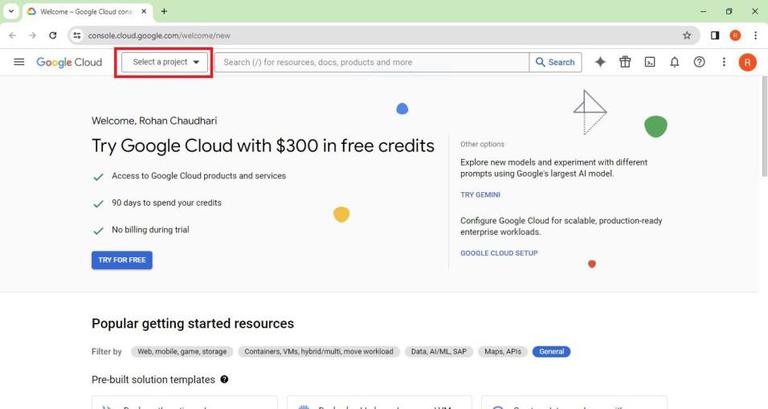The width and height of the screenshot is (768, 409).
Task: Open the Chrome profile avatar
Action: [735, 35]
